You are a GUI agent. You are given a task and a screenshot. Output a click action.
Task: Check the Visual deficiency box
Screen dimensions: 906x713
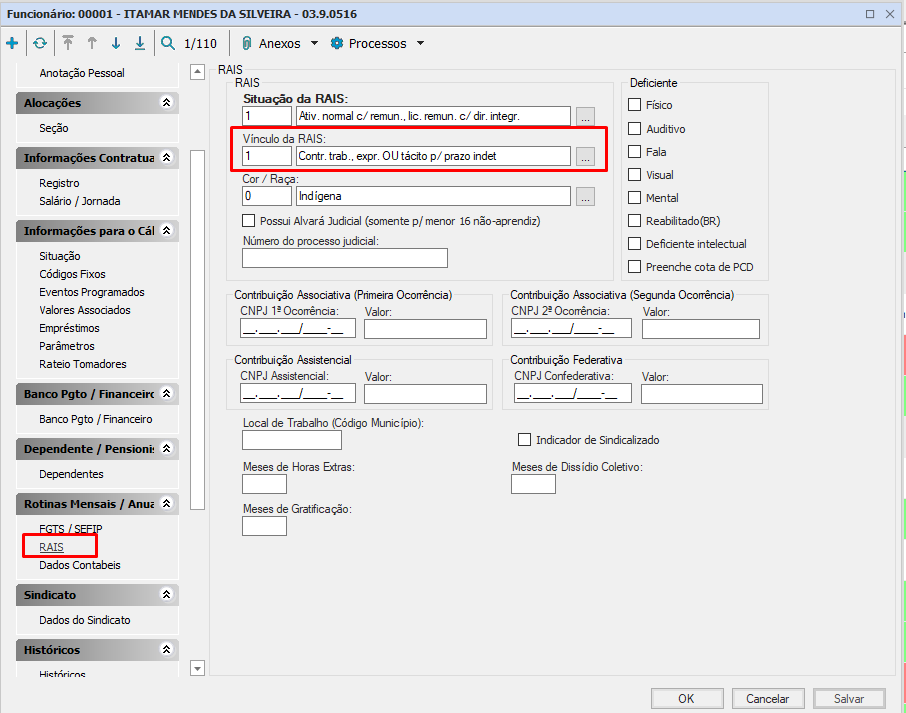point(634,174)
